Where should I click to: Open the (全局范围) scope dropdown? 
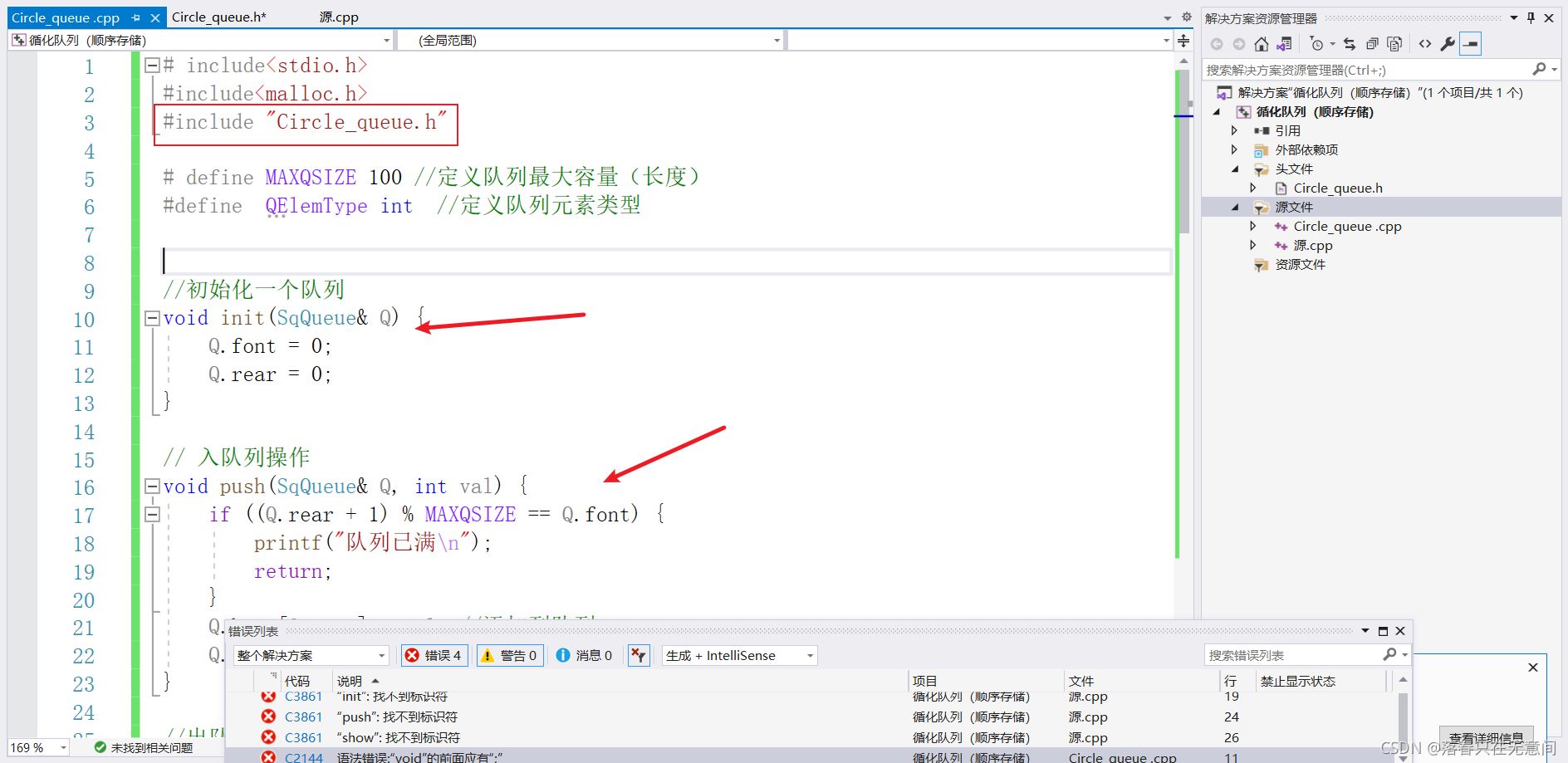click(x=590, y=40)
